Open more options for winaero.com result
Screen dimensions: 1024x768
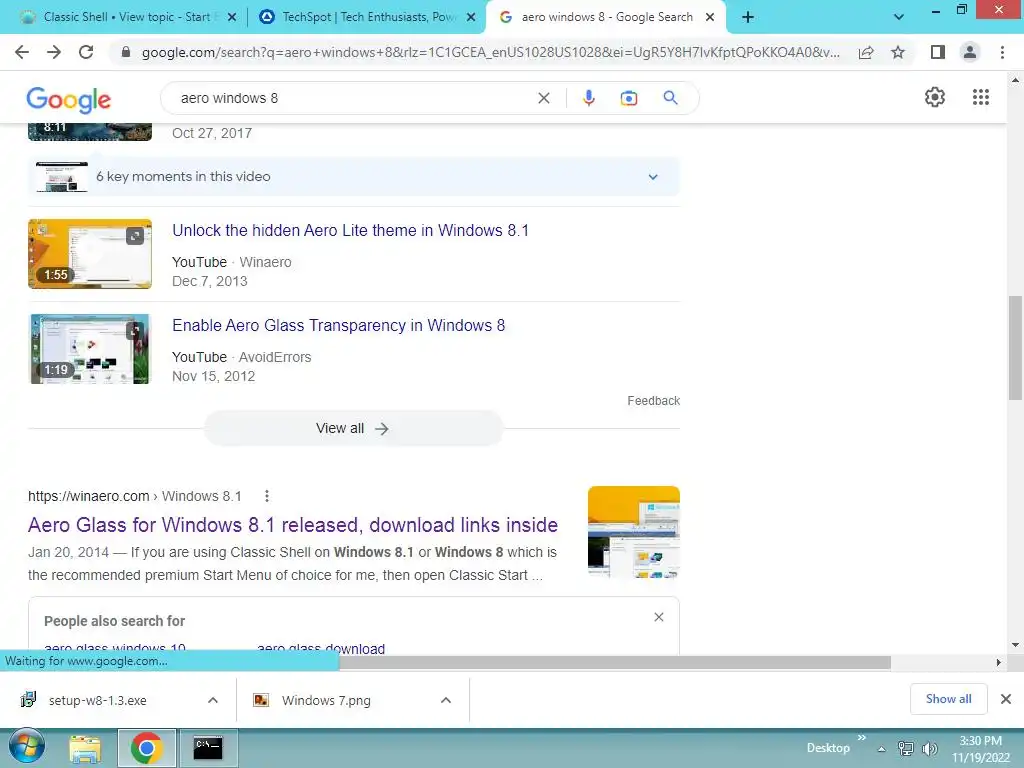coord(266,496)
